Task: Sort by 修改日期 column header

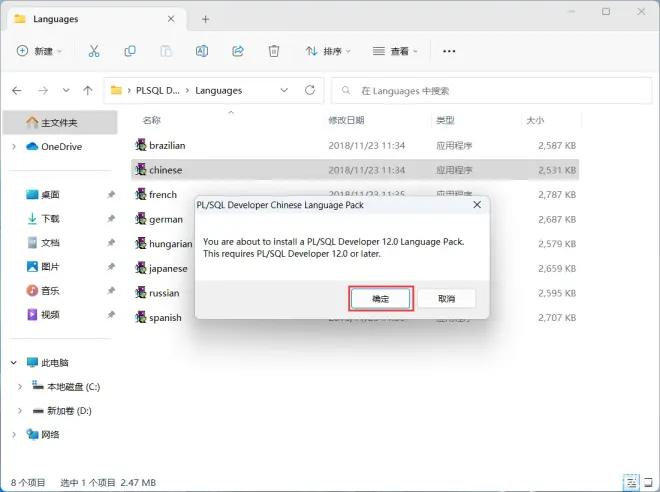Action: pyautogui.click(x=346, y=120)
